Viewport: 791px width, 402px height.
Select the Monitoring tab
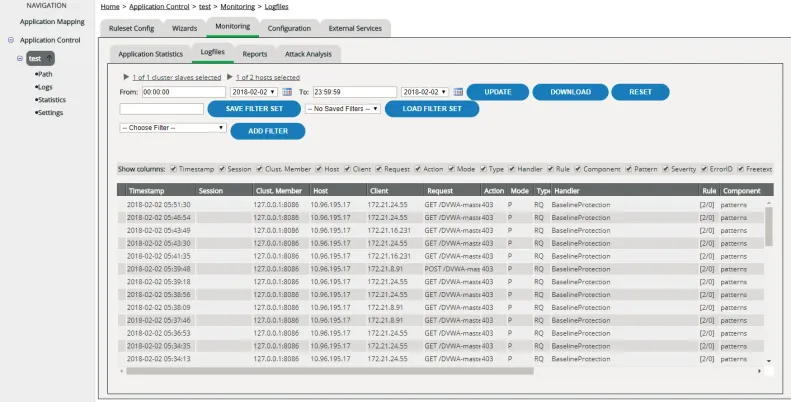(233, 26)
